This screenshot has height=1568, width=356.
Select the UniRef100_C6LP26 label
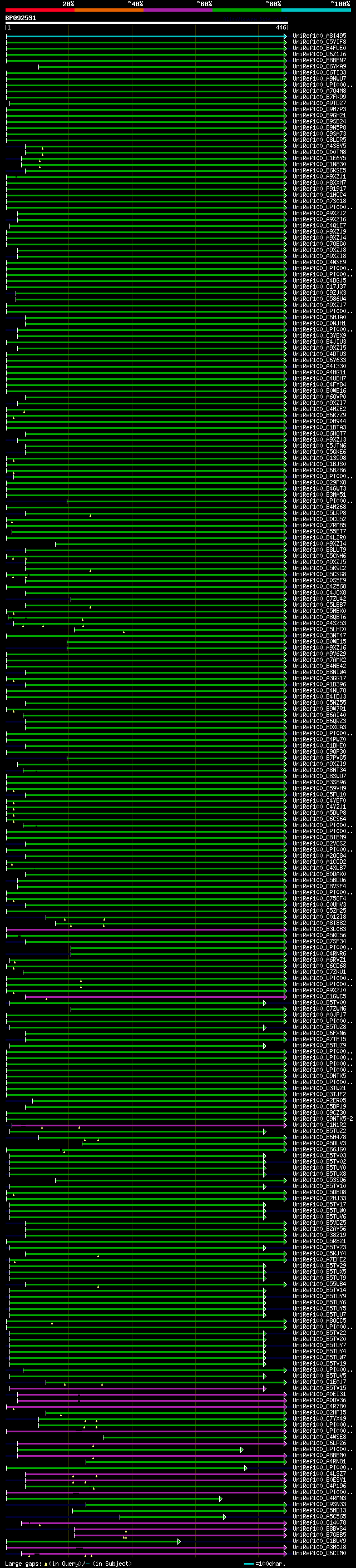pos(319,1444)
